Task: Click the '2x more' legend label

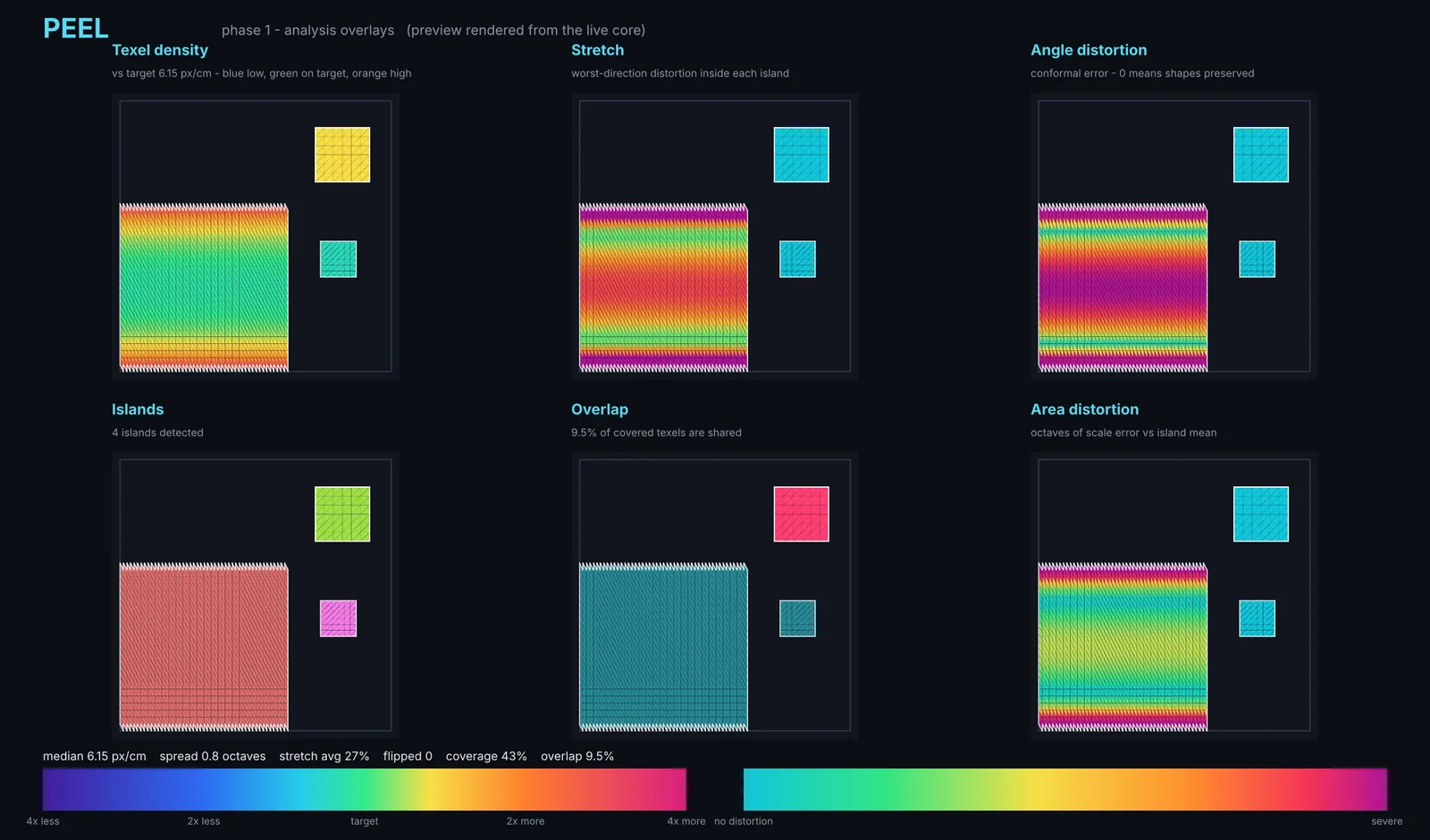Action: click(526, 821)
